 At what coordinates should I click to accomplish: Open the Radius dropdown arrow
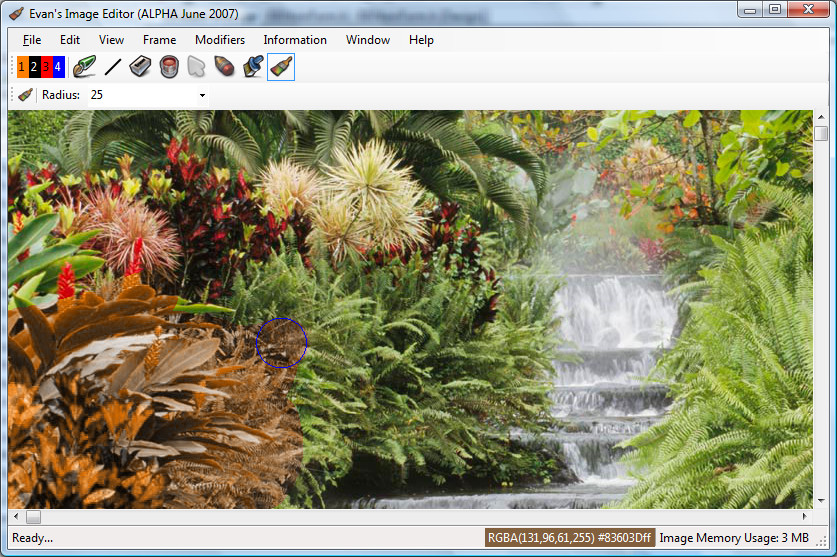(202, 95)
